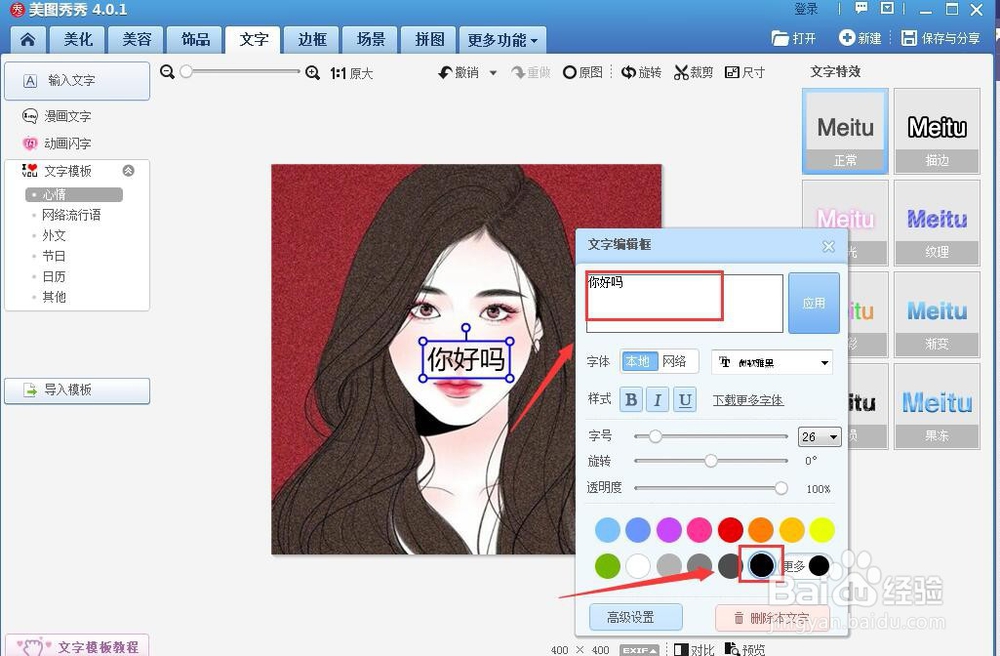Click 1:1 原大 actual size
The height and width of the screenshot is (656, 1000).
click(351, 73)
